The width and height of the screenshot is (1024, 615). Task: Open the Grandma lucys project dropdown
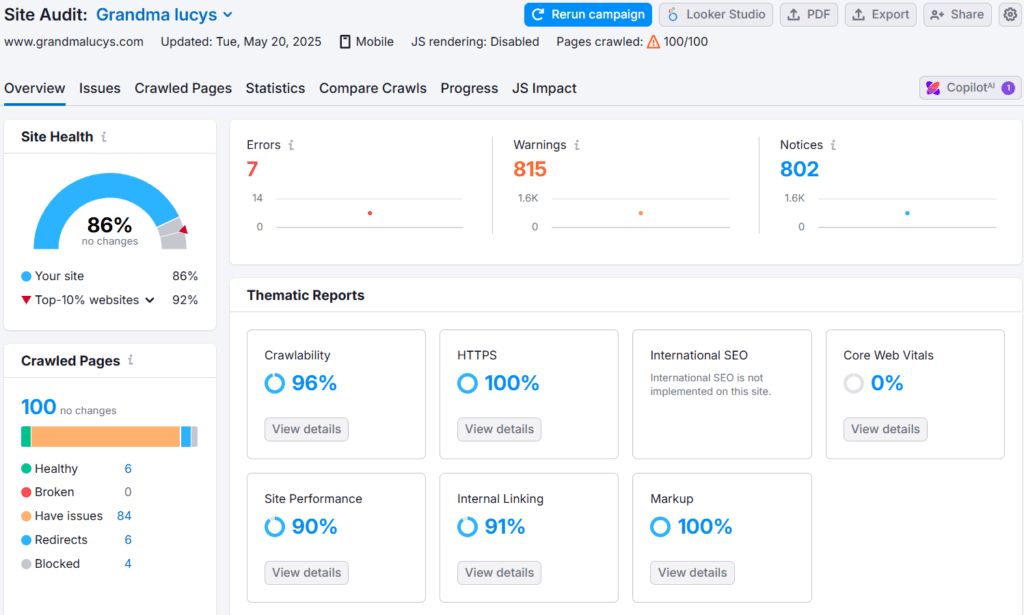pyautogui.click(x=164, y=14)
